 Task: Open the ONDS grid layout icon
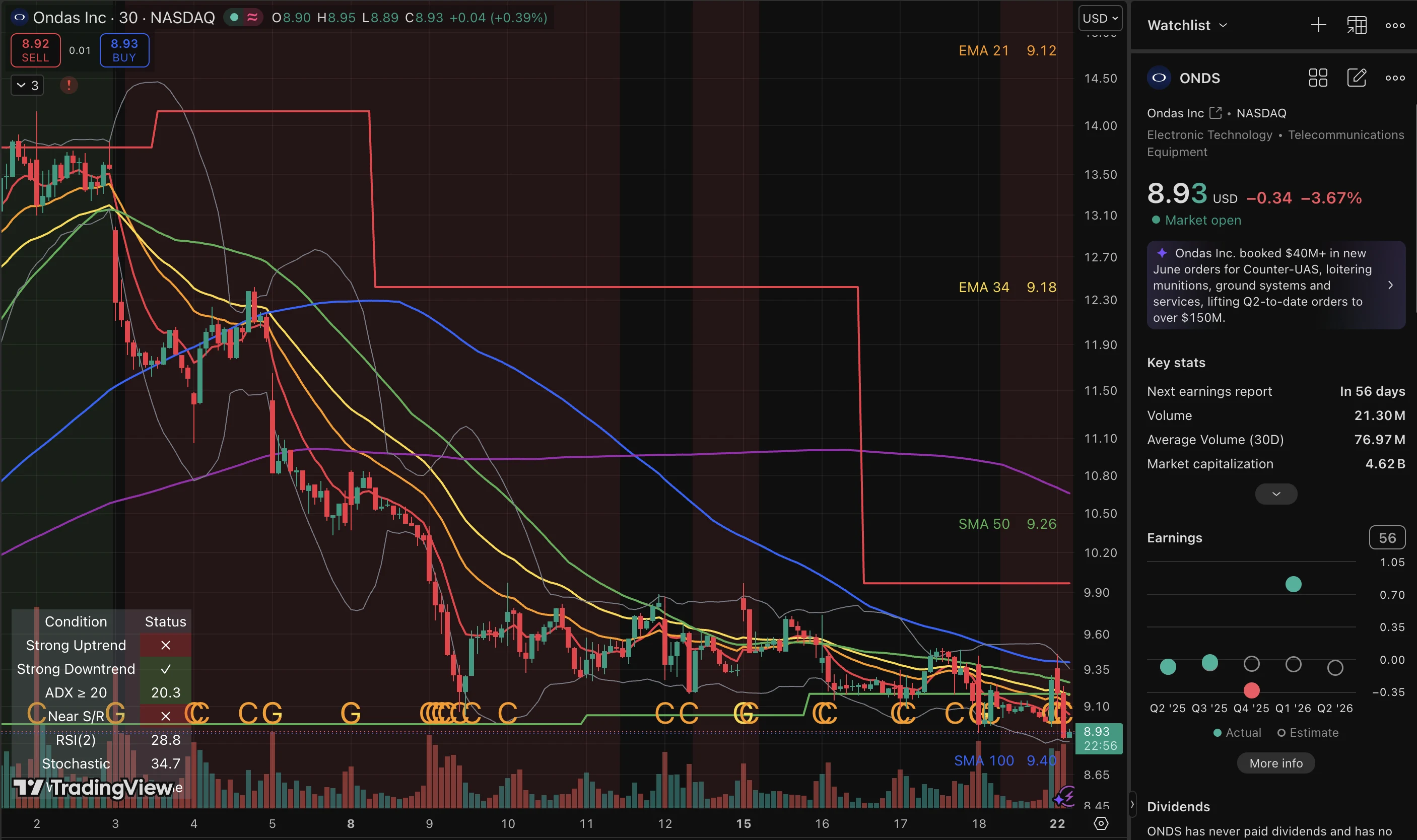coord(1318,78)
